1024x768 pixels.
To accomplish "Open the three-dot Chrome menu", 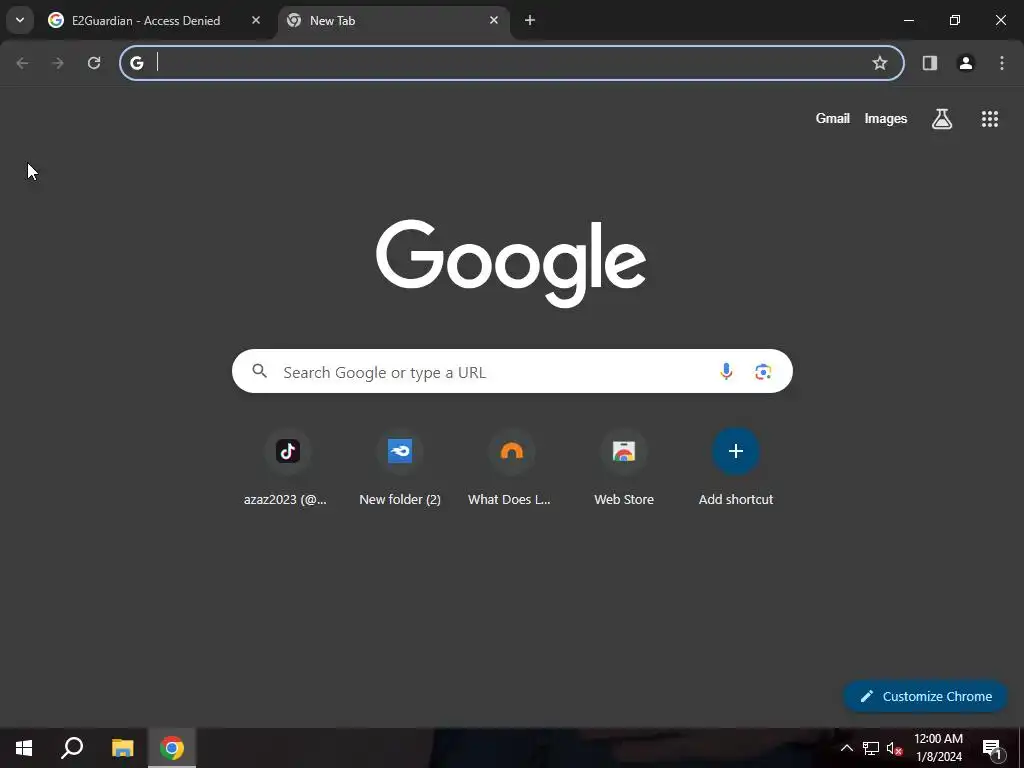I will [x=1002, y=63].
